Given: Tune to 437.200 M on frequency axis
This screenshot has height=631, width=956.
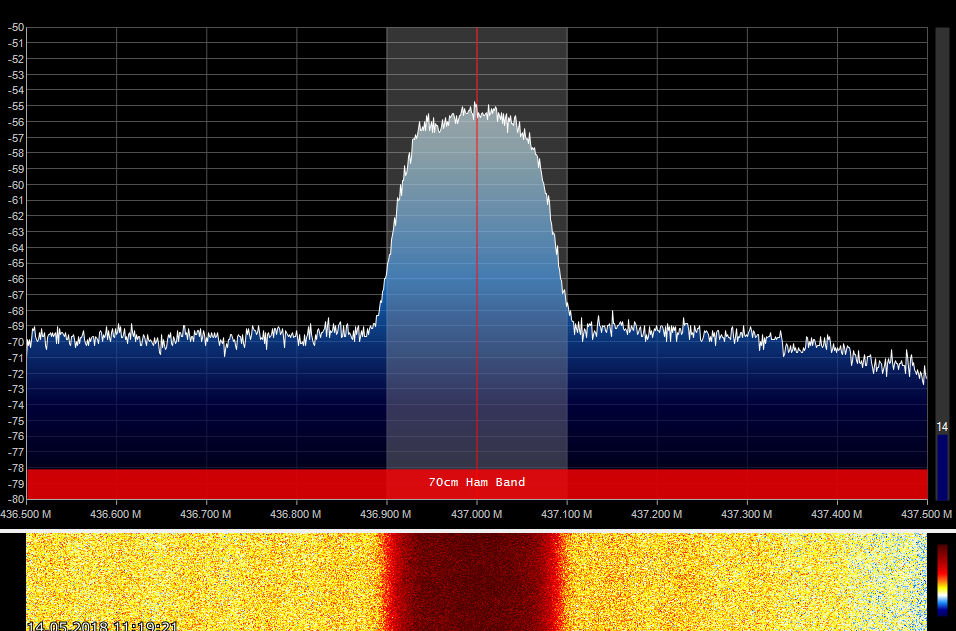Looking at the screenshot, I should click(657, 513).
